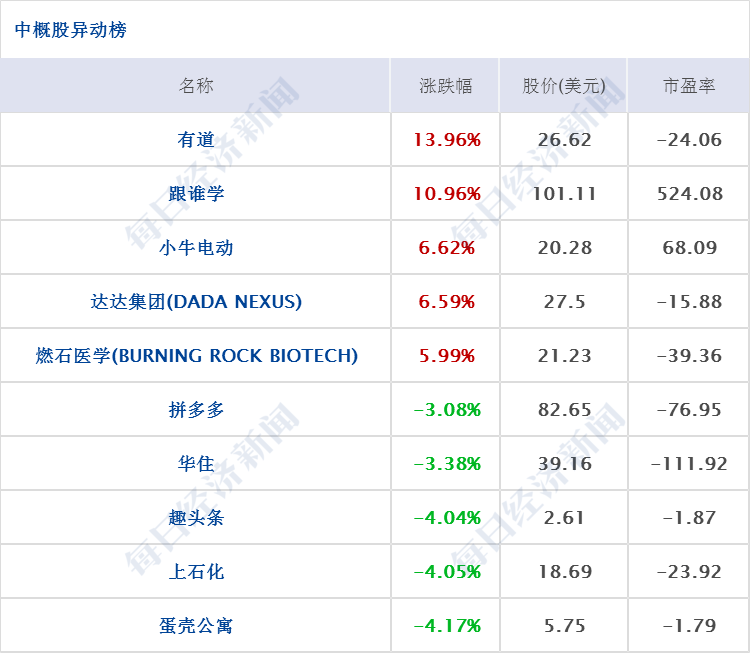This screenshot has width=750, height=653.
Task: Select the 小牛电动 stock link
Action: (196, 248)
